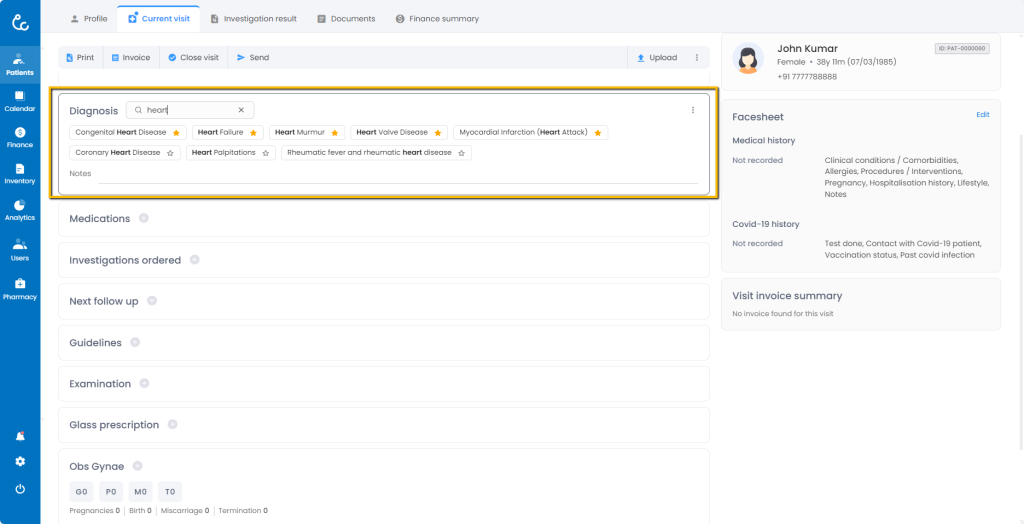Screen dimensions: 1024x524
Task: Open the settings gear icon
Action: pos(20,462)
